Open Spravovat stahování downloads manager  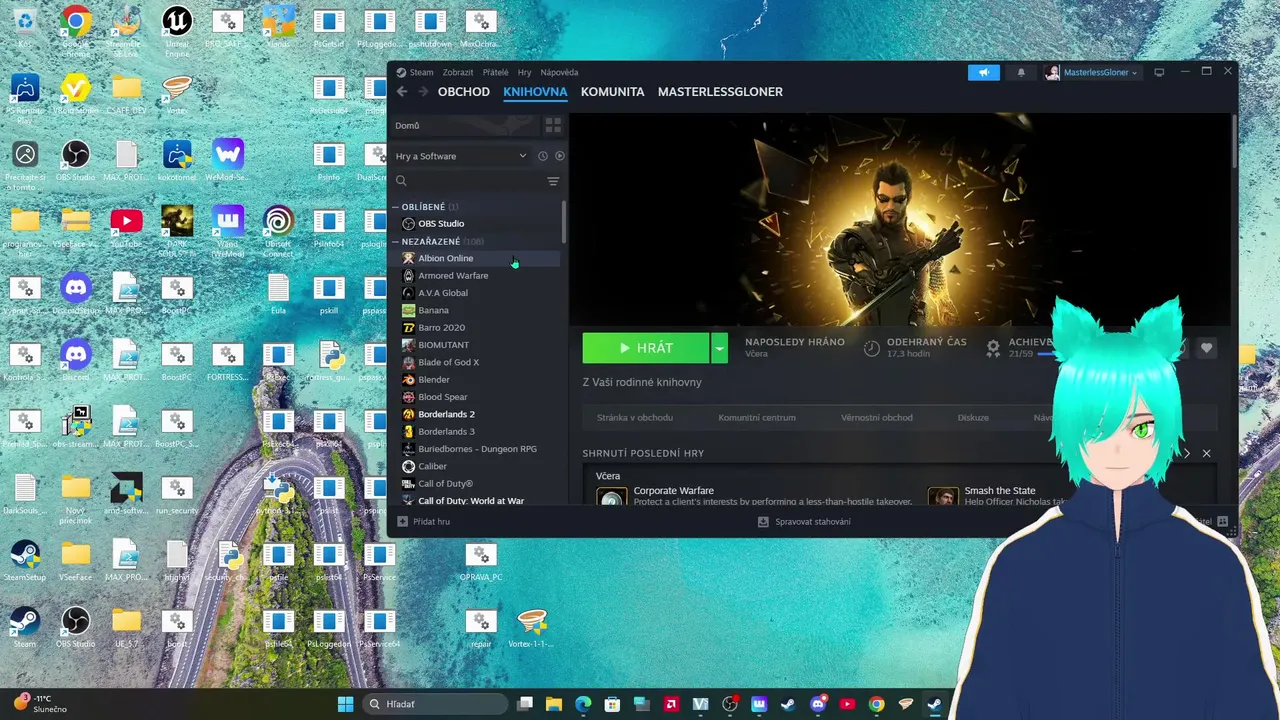[804, 521]
